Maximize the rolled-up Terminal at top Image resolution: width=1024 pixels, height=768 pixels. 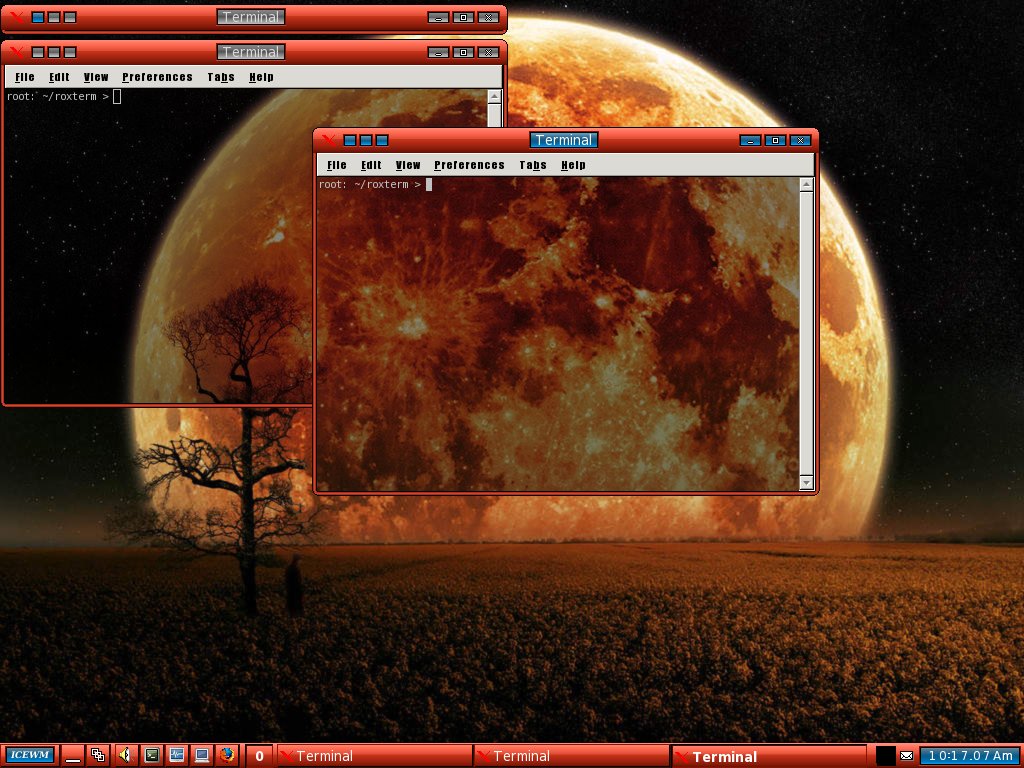point(463,18)
